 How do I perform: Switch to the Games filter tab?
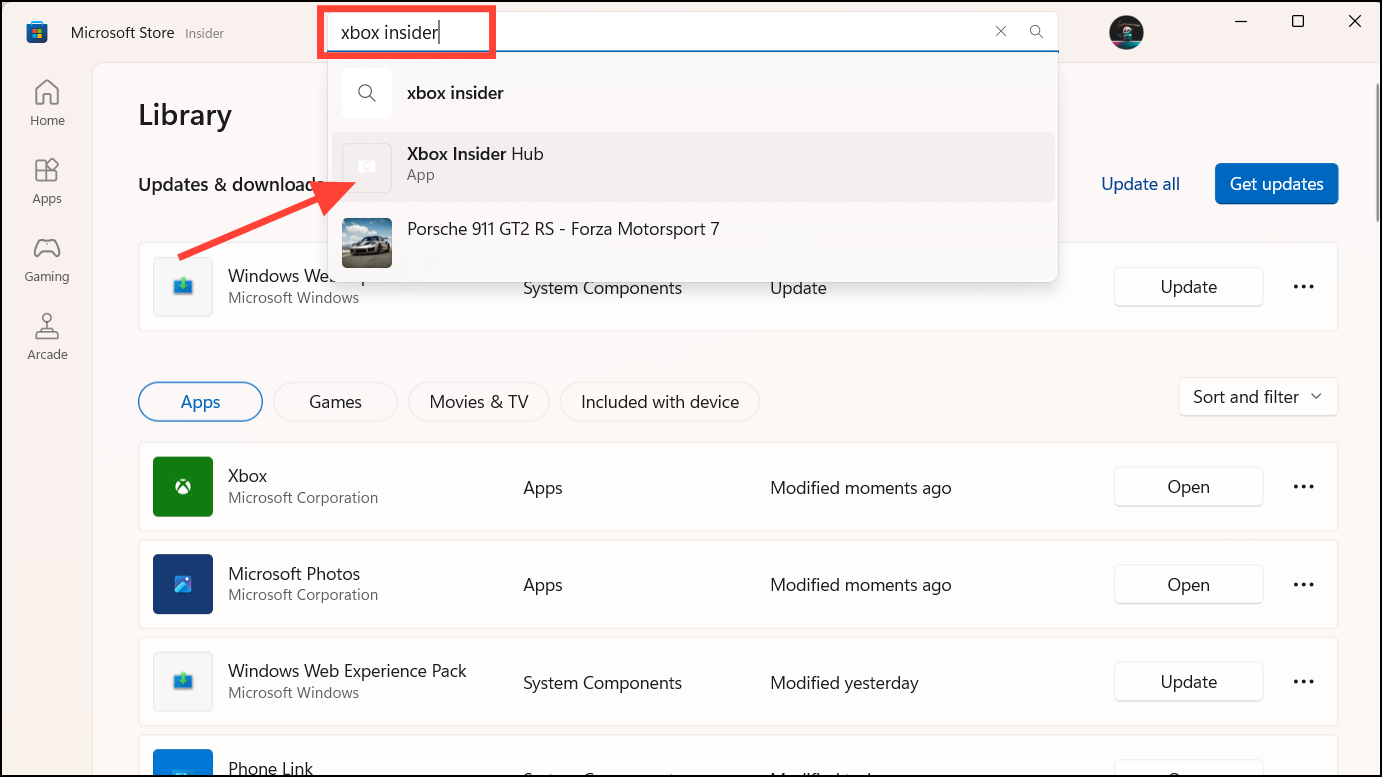click(x=335, y=402)
